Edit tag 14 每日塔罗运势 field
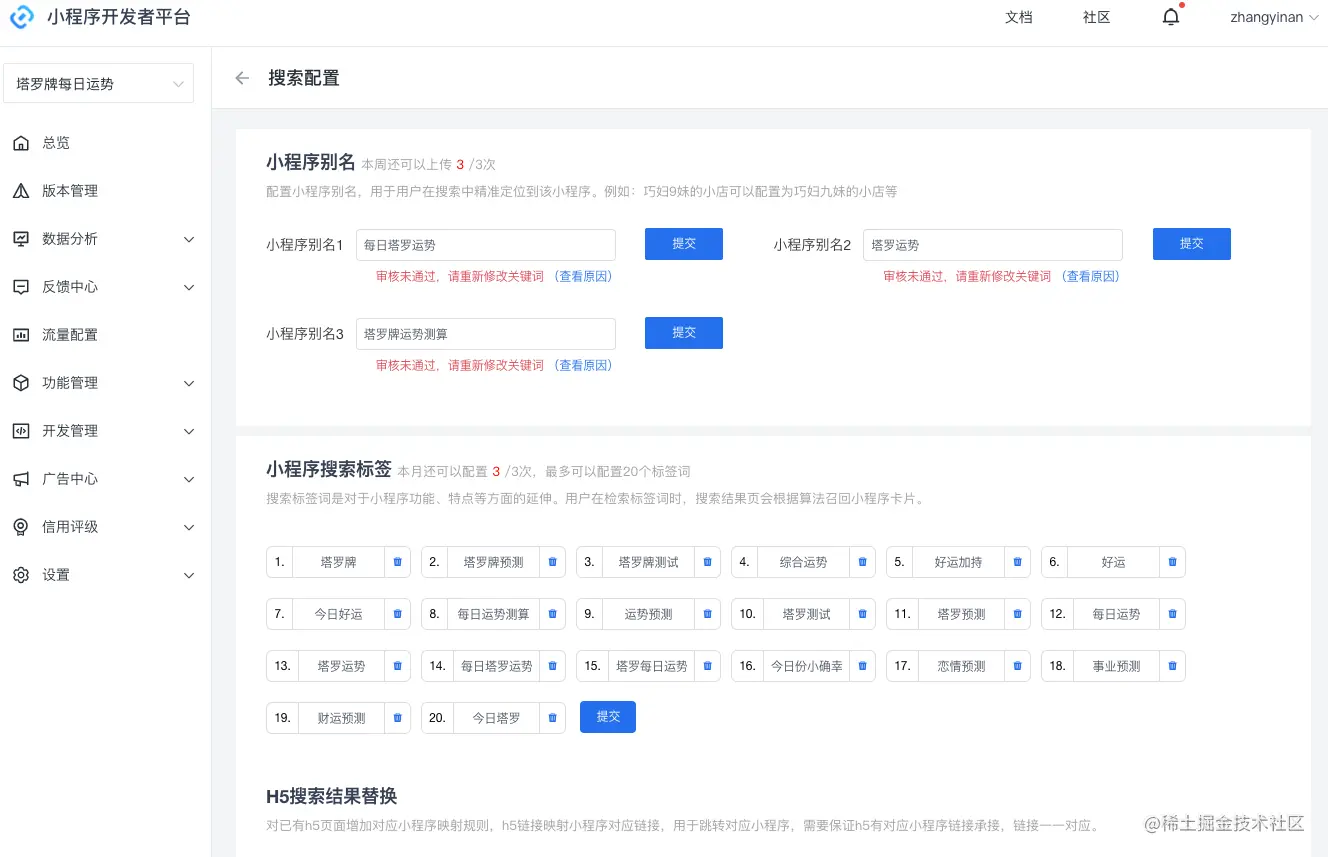 pyautogui.click(x=497, y=666)
